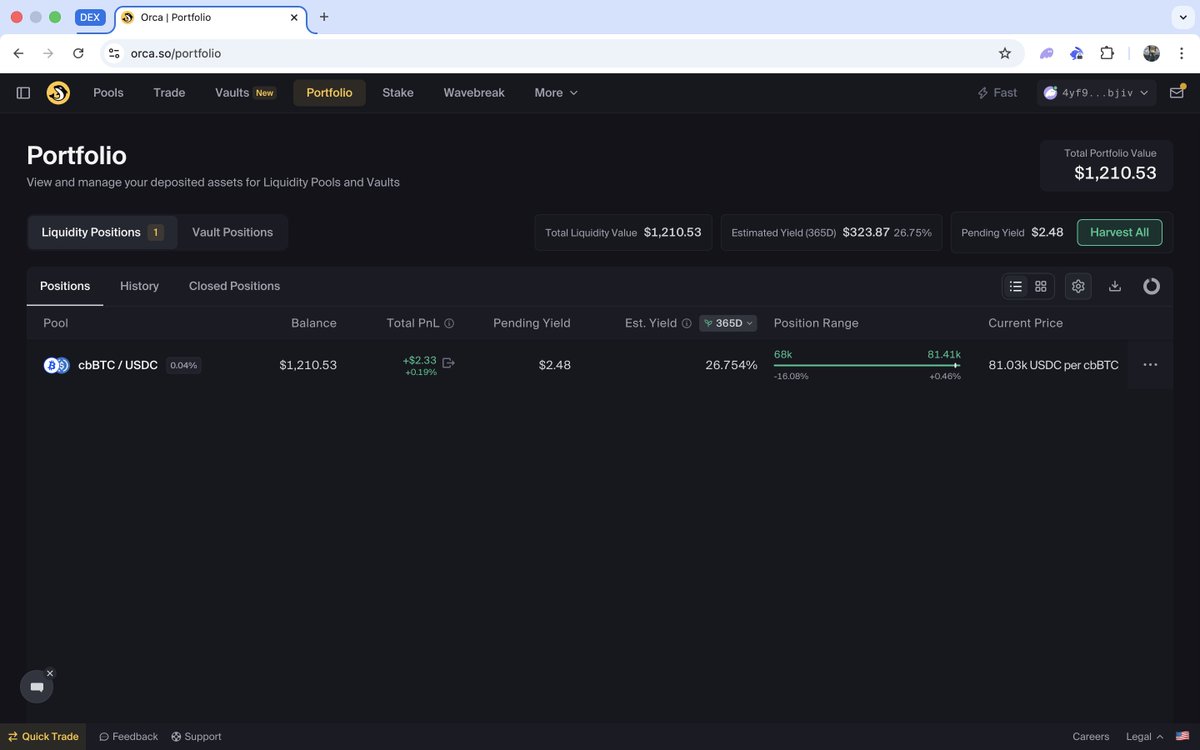Open the browser extensions puzzle icon

1107,53
